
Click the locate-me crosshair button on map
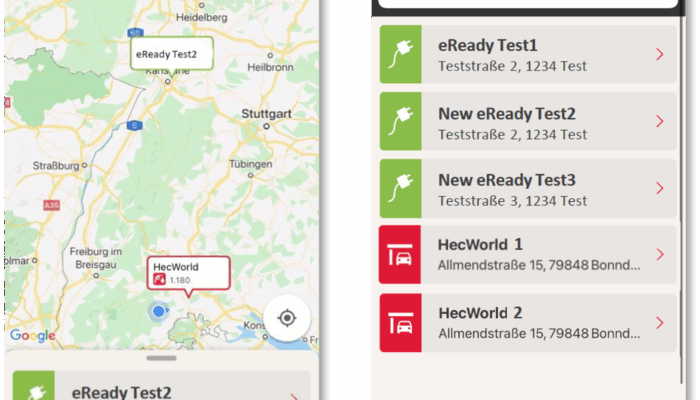point(287,318)
